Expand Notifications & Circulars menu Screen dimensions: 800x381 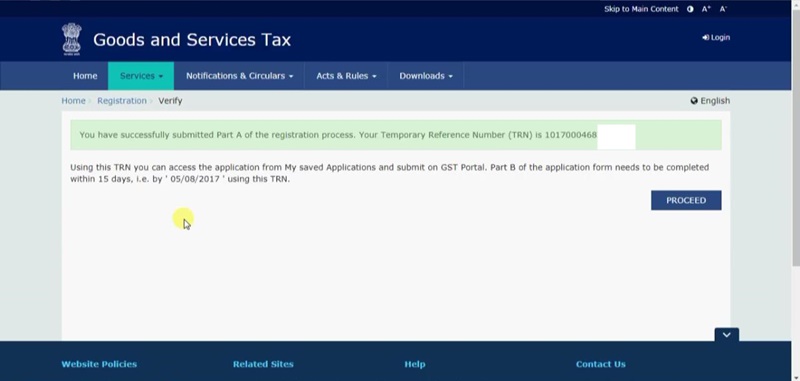coord(239,76)
